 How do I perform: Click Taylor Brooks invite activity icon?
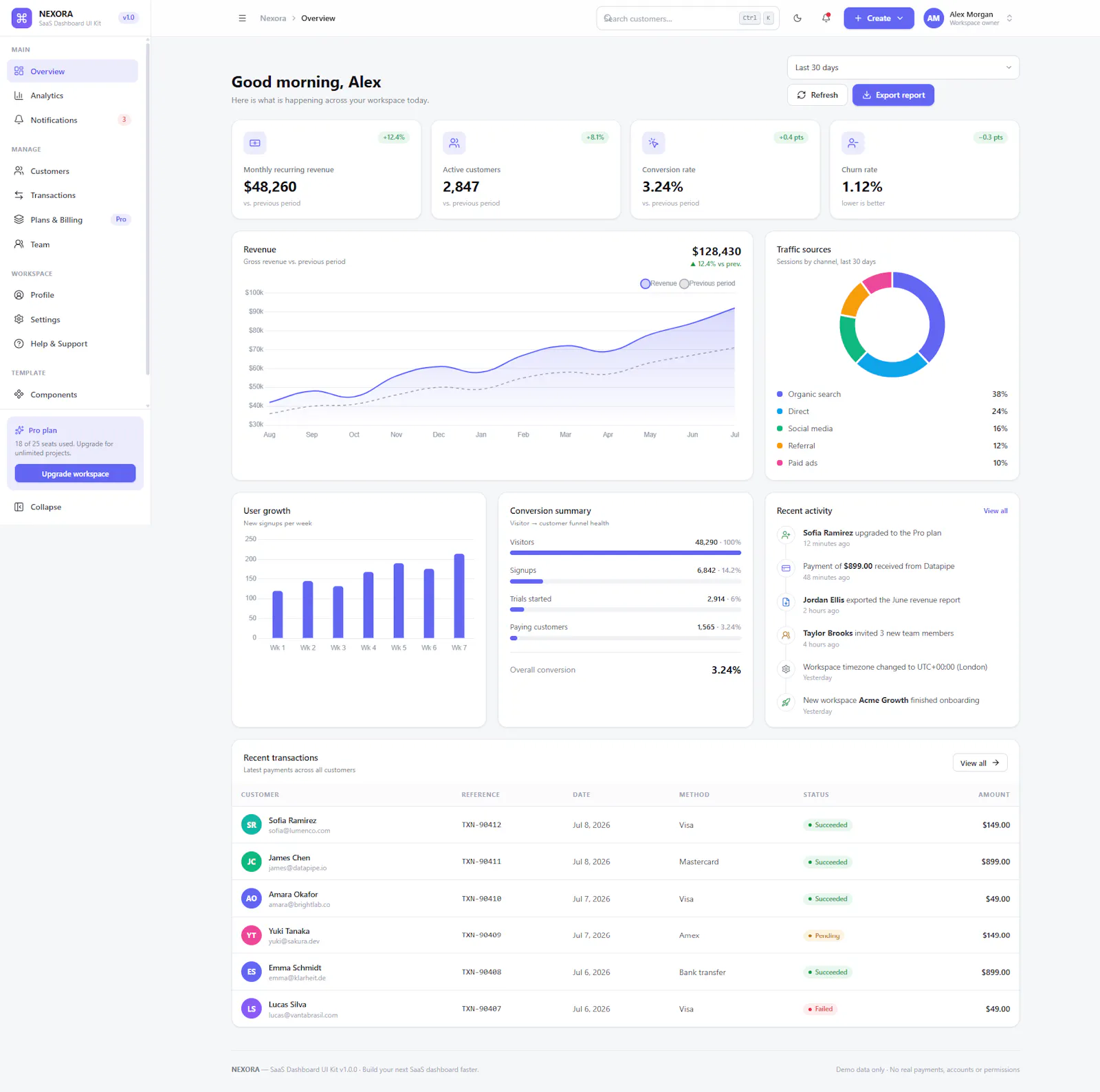coord(786,635)
